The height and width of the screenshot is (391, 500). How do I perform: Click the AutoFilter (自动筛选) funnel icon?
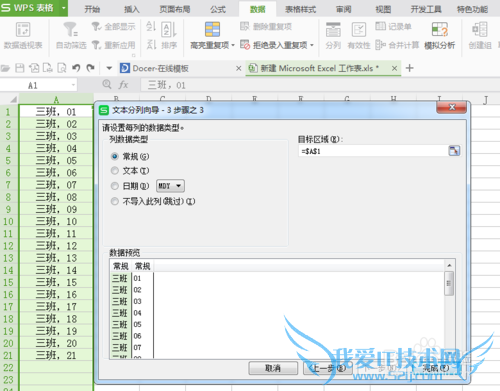[71, 29]
